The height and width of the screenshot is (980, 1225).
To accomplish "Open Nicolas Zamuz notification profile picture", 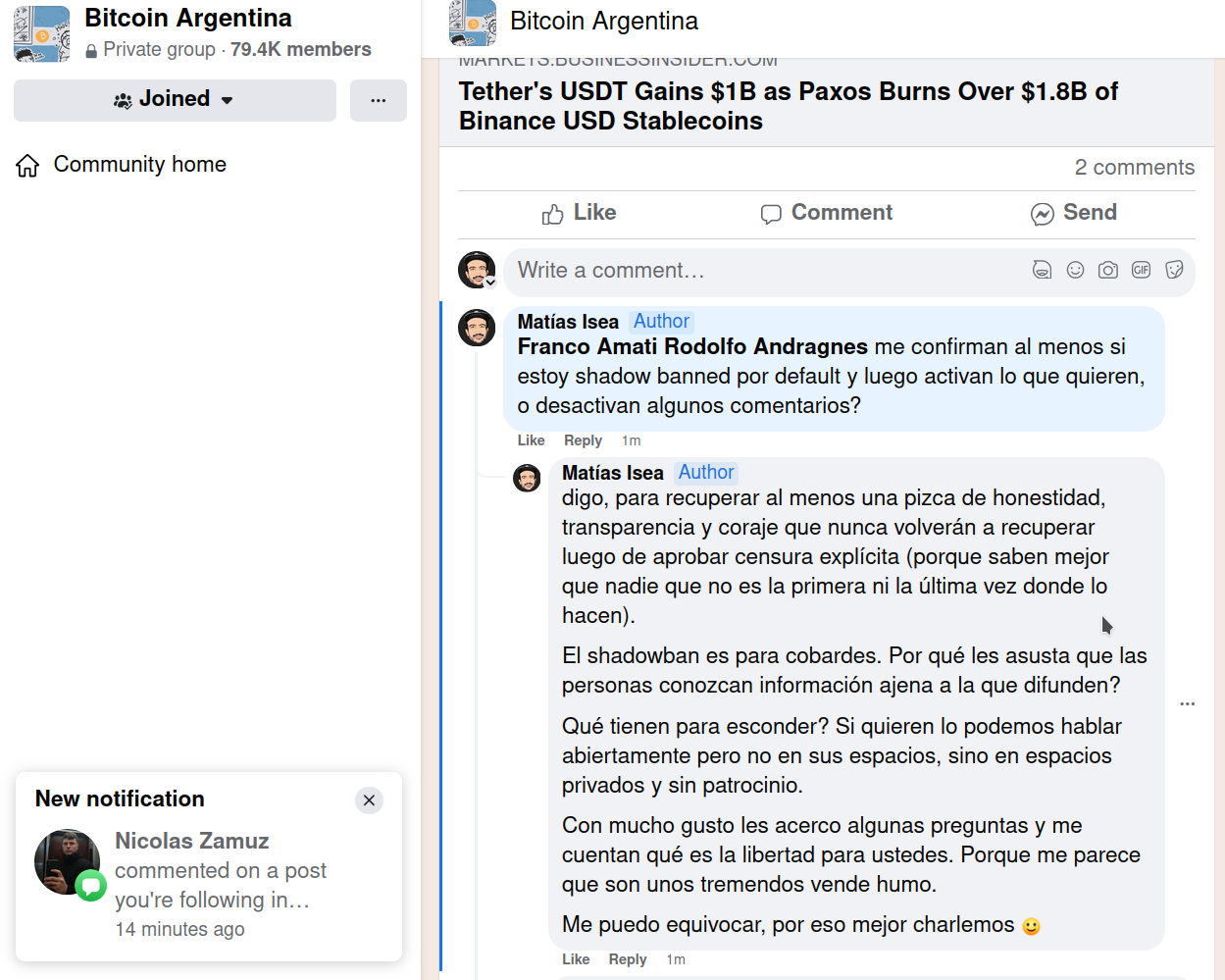I will (68, 862).
